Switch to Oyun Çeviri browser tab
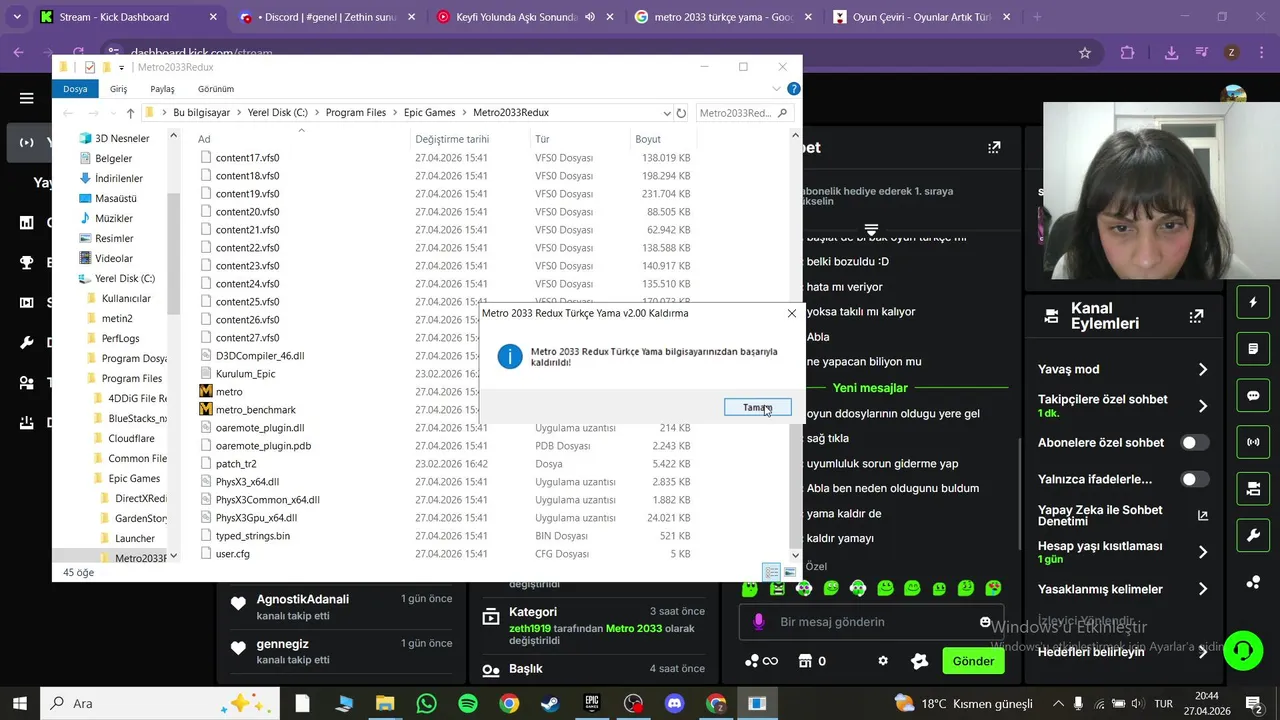The image size is (1280, 720). tap(923, 17)
